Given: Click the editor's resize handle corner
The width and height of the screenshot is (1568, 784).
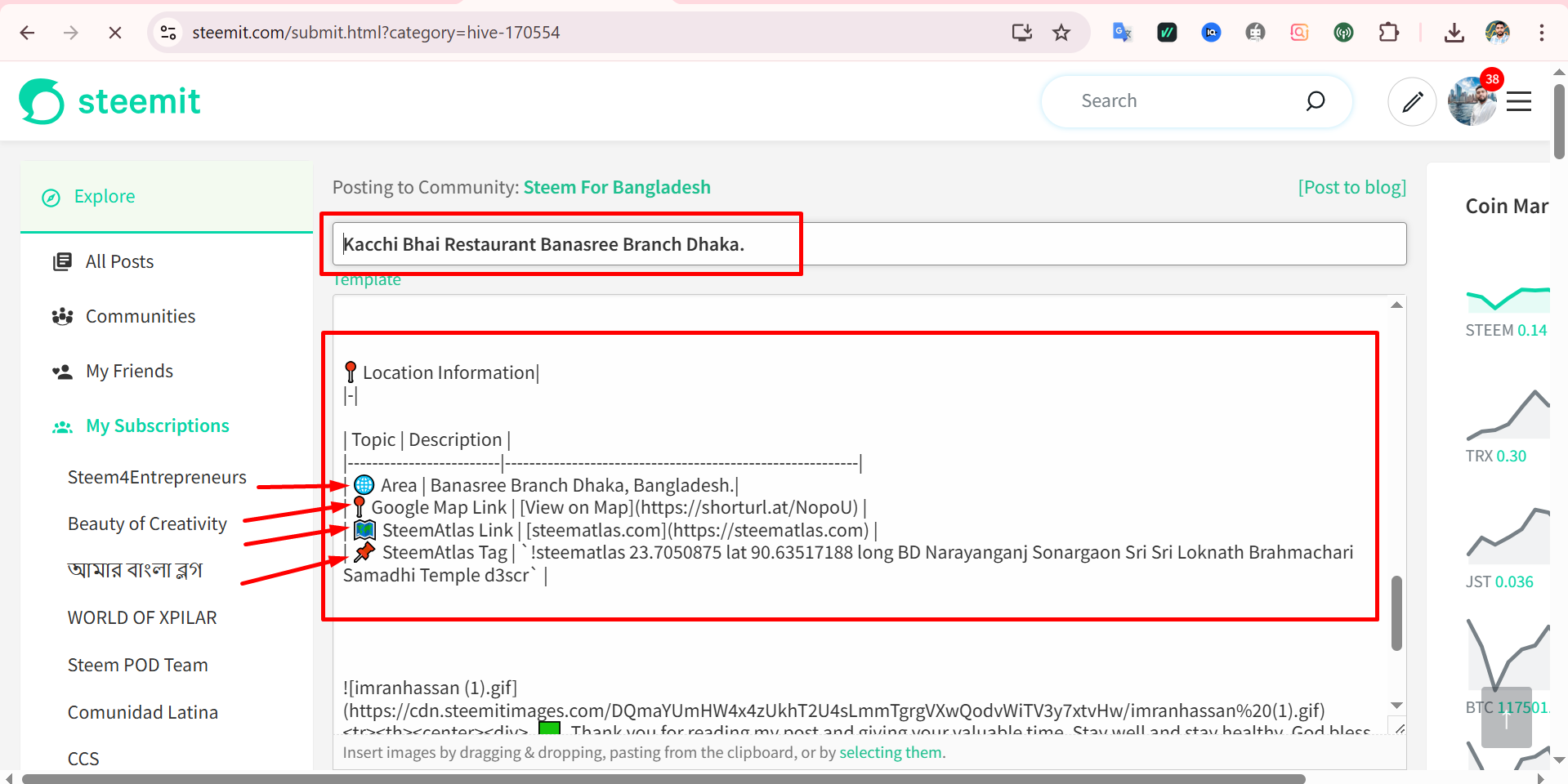Looking at the screenshot, I should click(x=1399, y=728).
